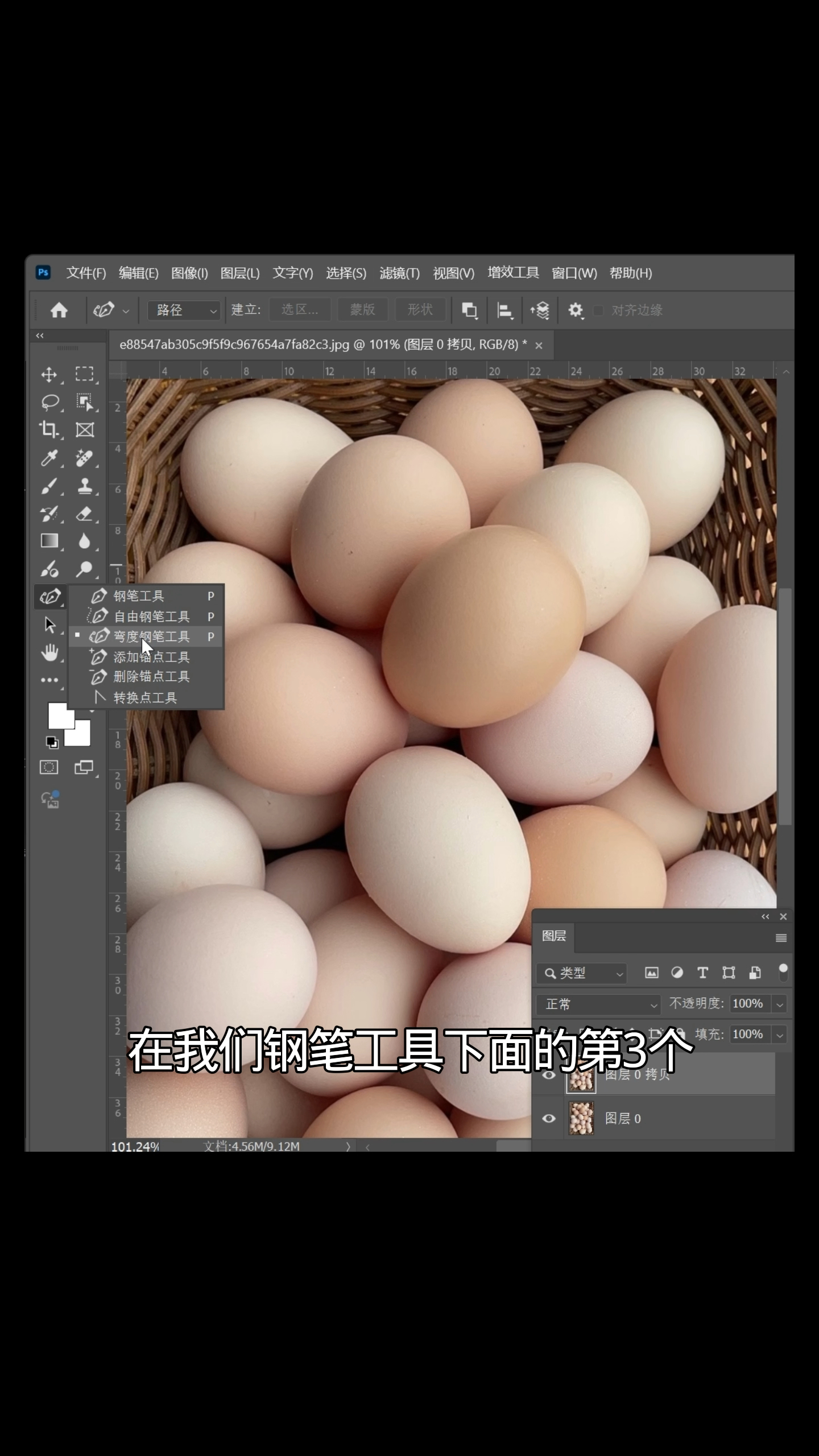Image resolution: width=819 pixels, height=1456 pixels.
Task: Filter layers by type layers icon
Action: 702,973
